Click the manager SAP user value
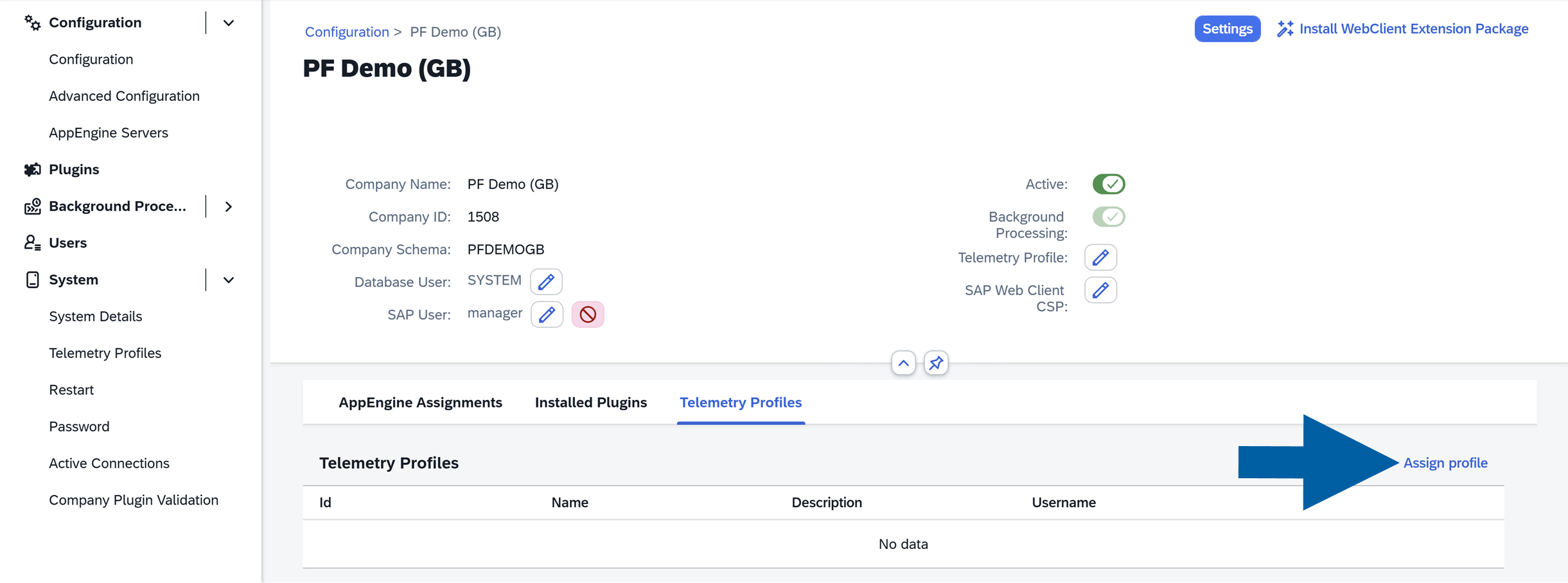 495,314
